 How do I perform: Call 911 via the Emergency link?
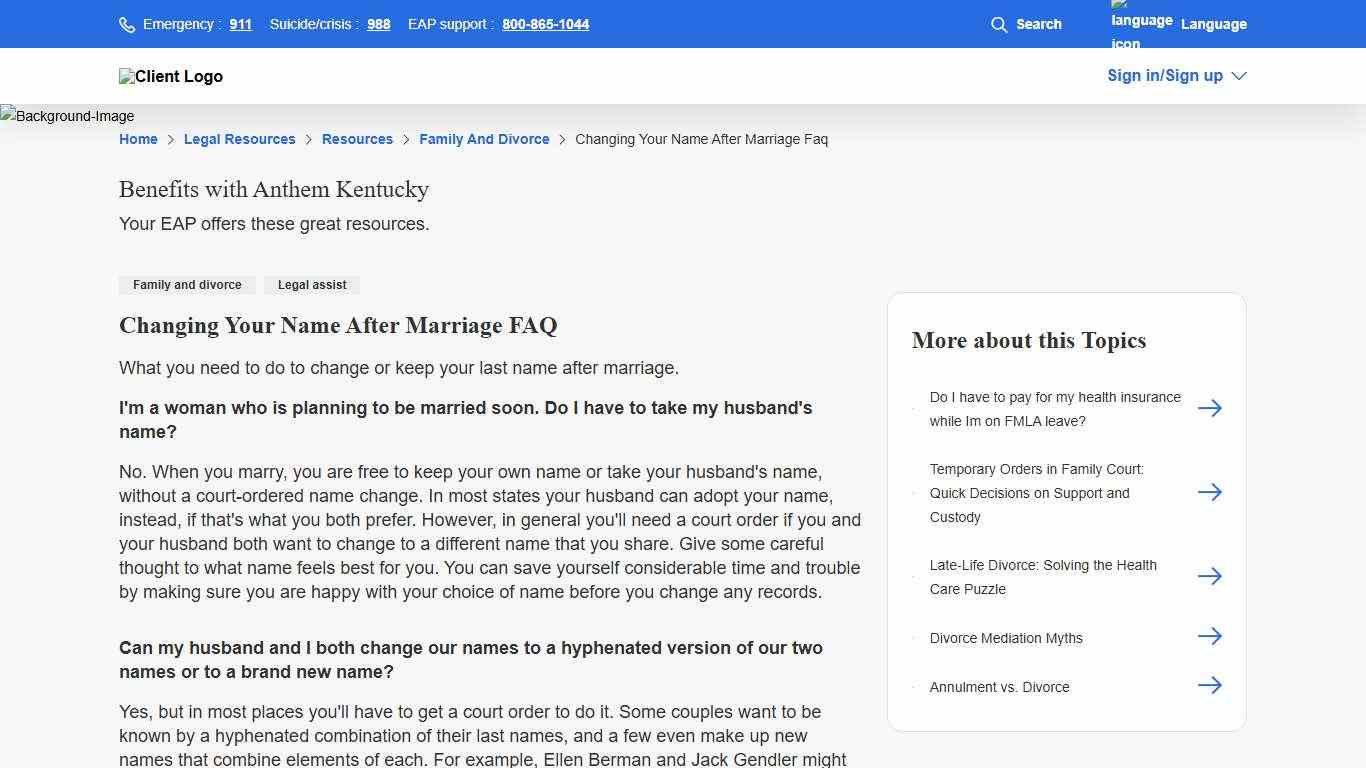(240, 24)
